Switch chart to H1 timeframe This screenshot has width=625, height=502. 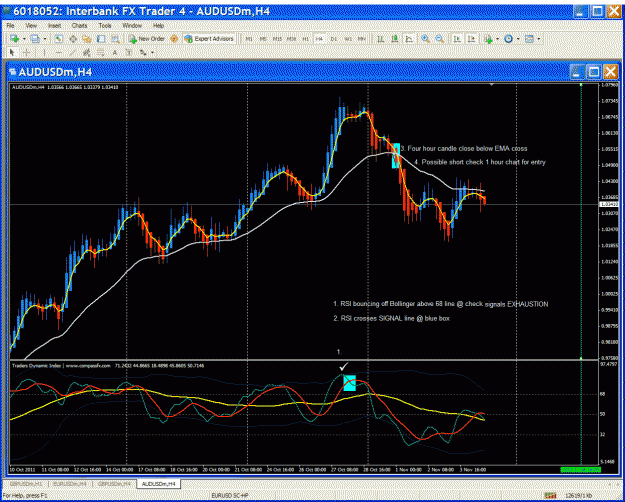305,39
